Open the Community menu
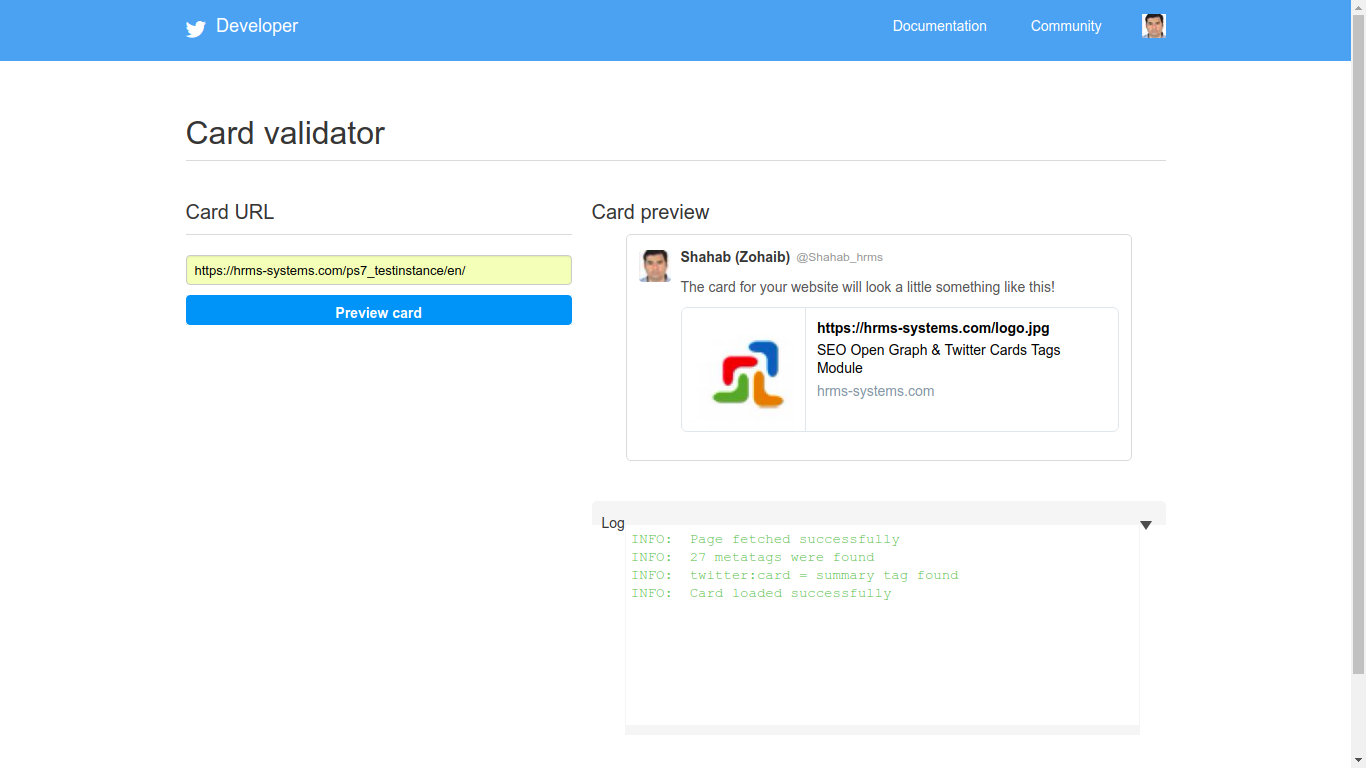The height and width of the screenshot is (768, 1366). point(1066,26)
